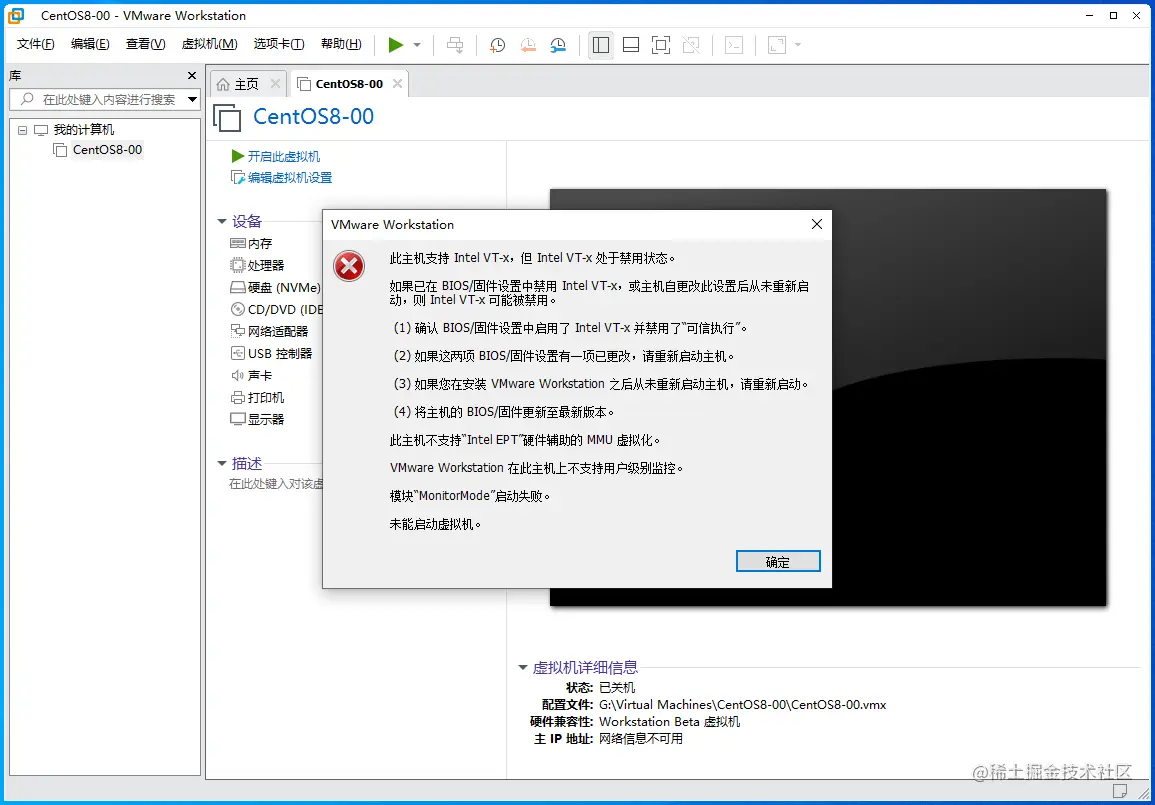The image size is (1155, 805).
Task: Click 编辑虚拟机设置 to edit VM settings
Action: coord(290,178)
